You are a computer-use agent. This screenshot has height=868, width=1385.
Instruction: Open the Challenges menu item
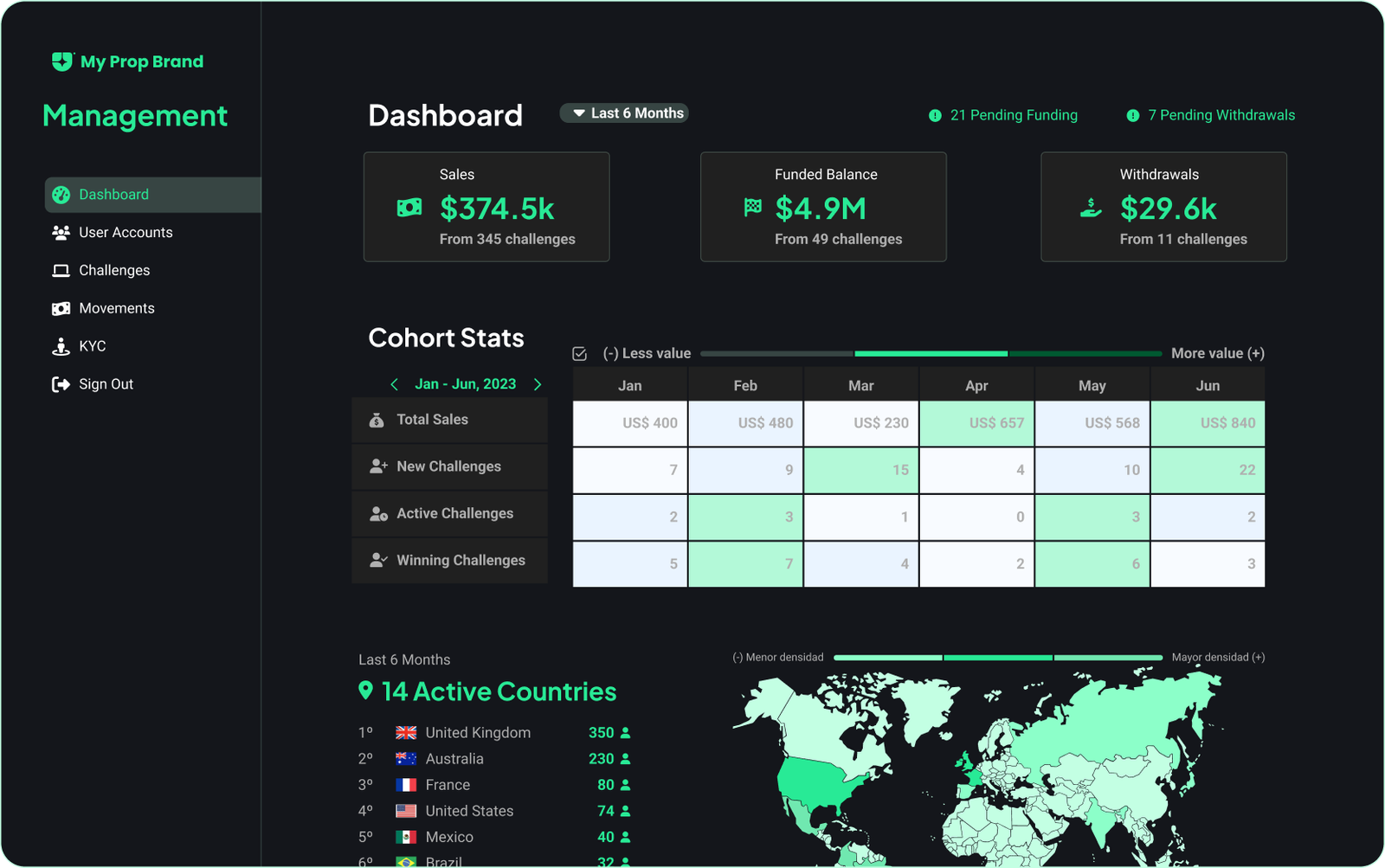pyautogui.click(x=114, y=271)
